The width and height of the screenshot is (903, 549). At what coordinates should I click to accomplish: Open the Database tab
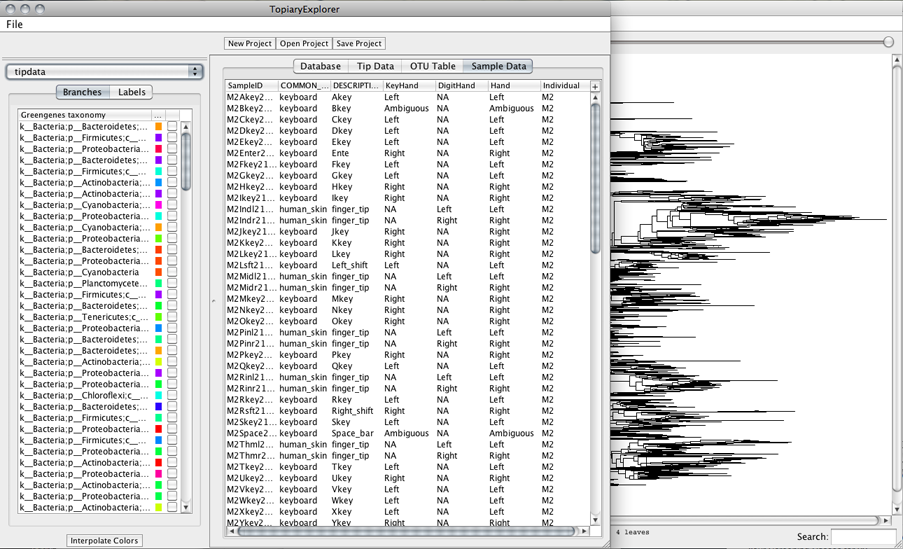click(320, 66)
